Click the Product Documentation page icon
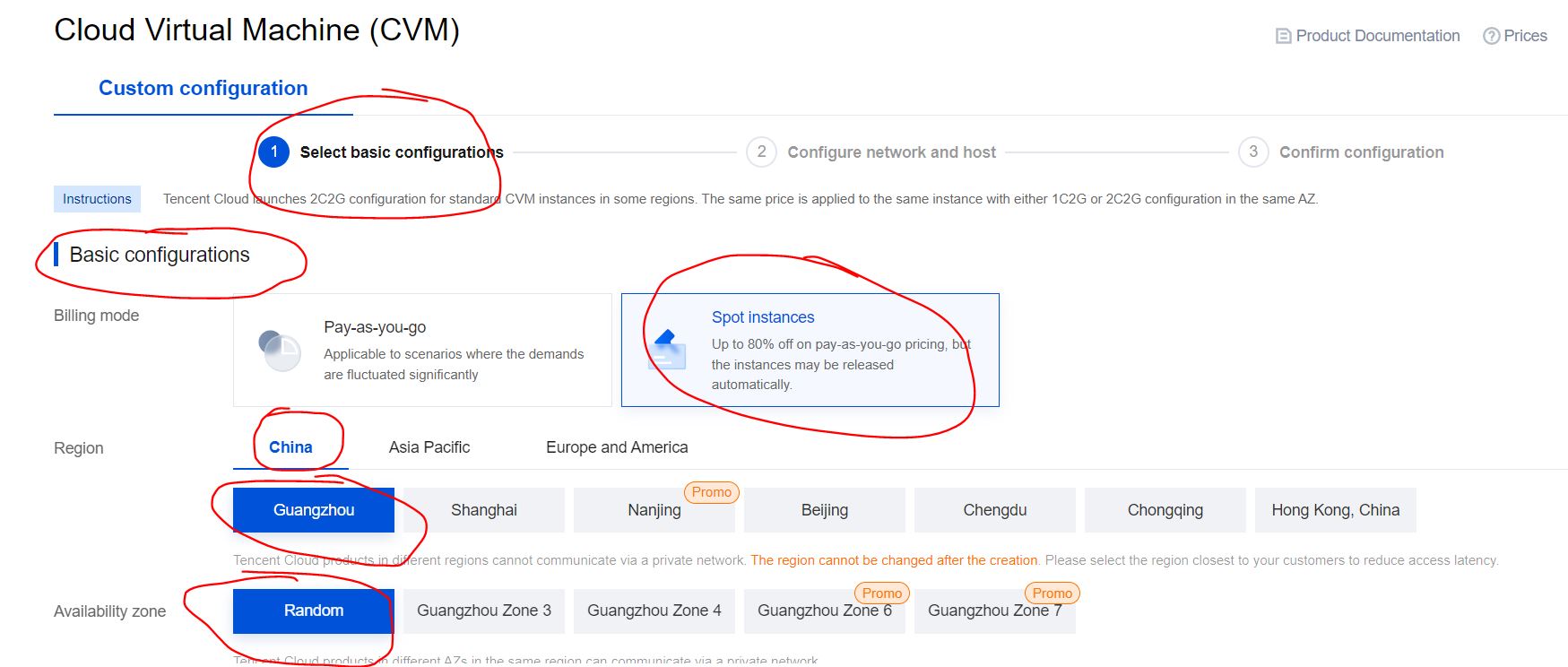This screenshot has height=667, width=1568. click(x=1283, y=37)
